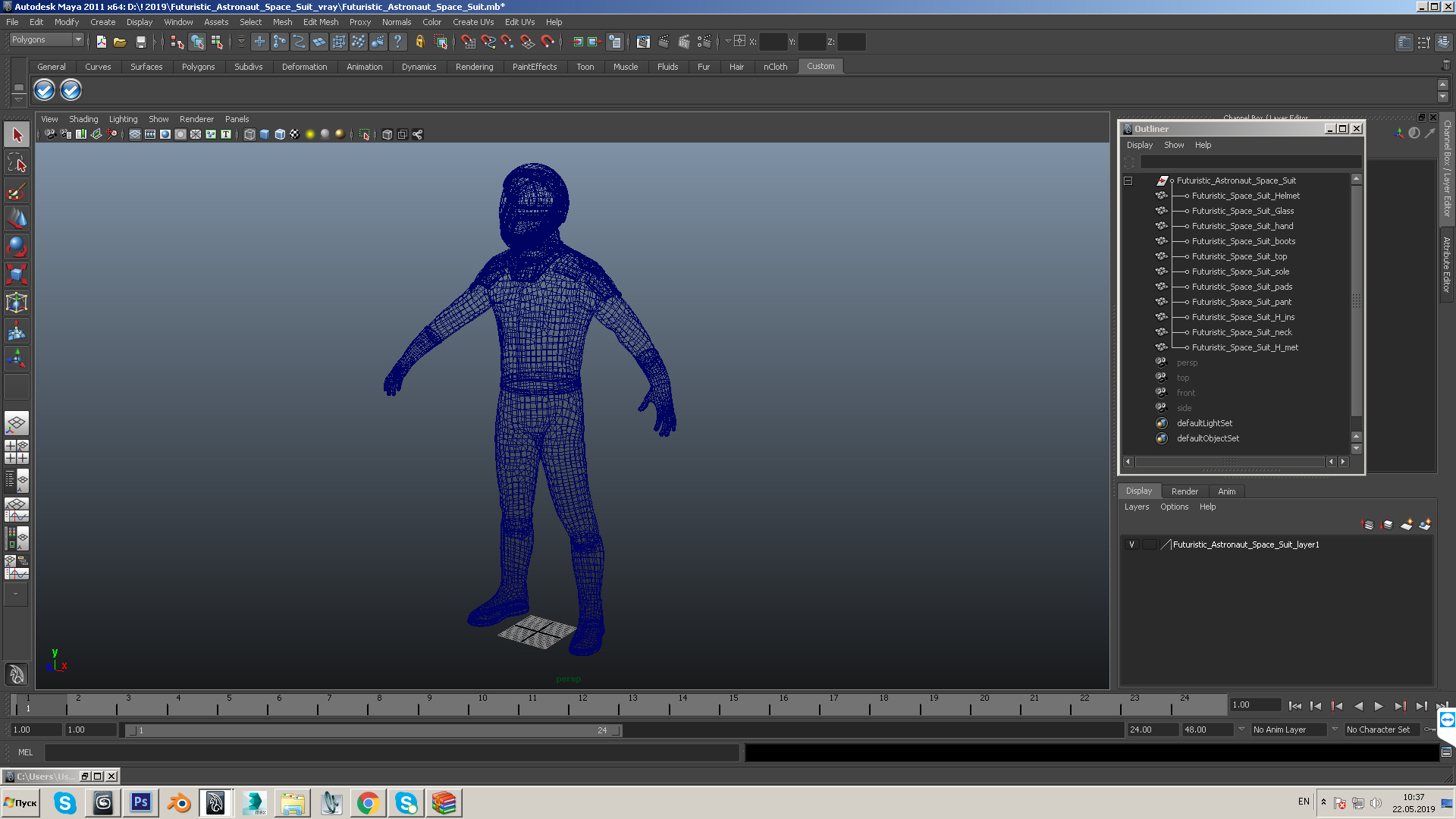The height and width of the screenshot is (819, 1456).
Task: Toggle visibility of Futuristic_Astronaut_Space_Suit layer
Action: point(1131,543)
